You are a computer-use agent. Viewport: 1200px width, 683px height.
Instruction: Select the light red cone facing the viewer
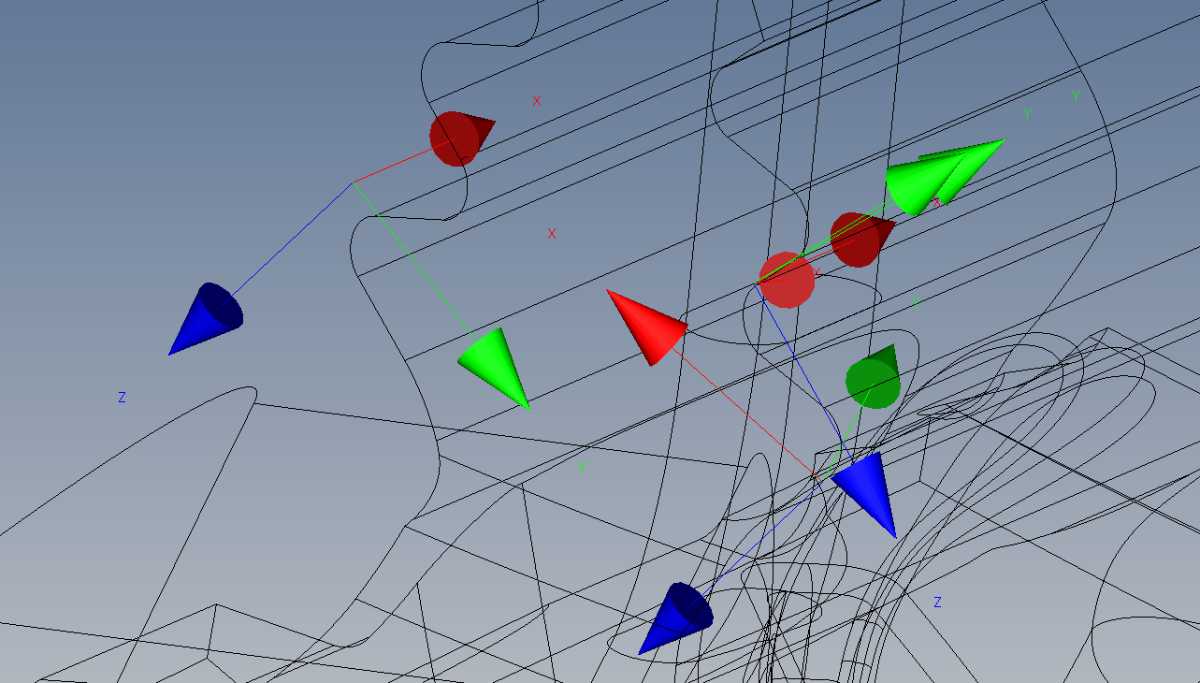[x=786, y=280]
